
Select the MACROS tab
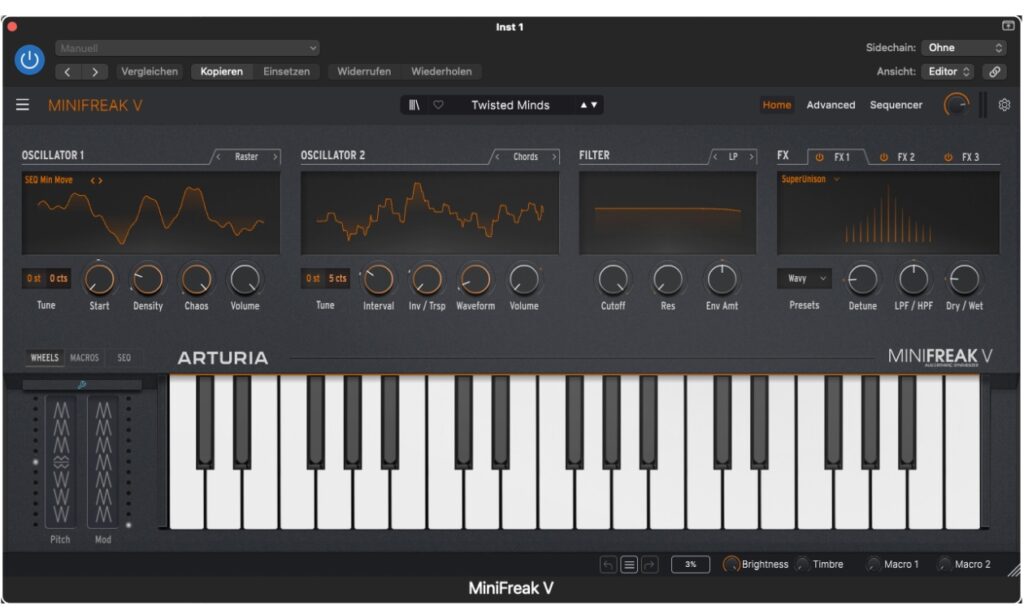click(x=84, y=358)
